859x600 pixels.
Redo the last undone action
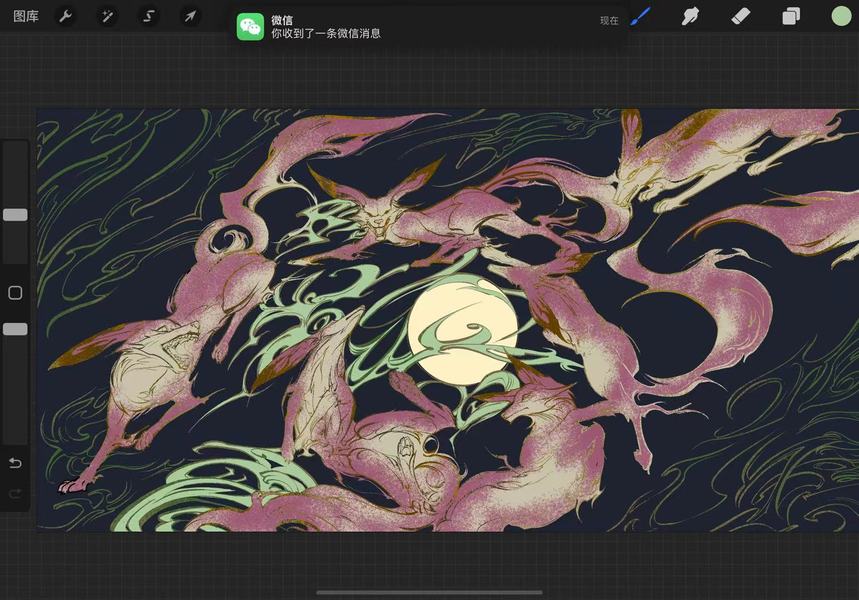coord(15,494)
